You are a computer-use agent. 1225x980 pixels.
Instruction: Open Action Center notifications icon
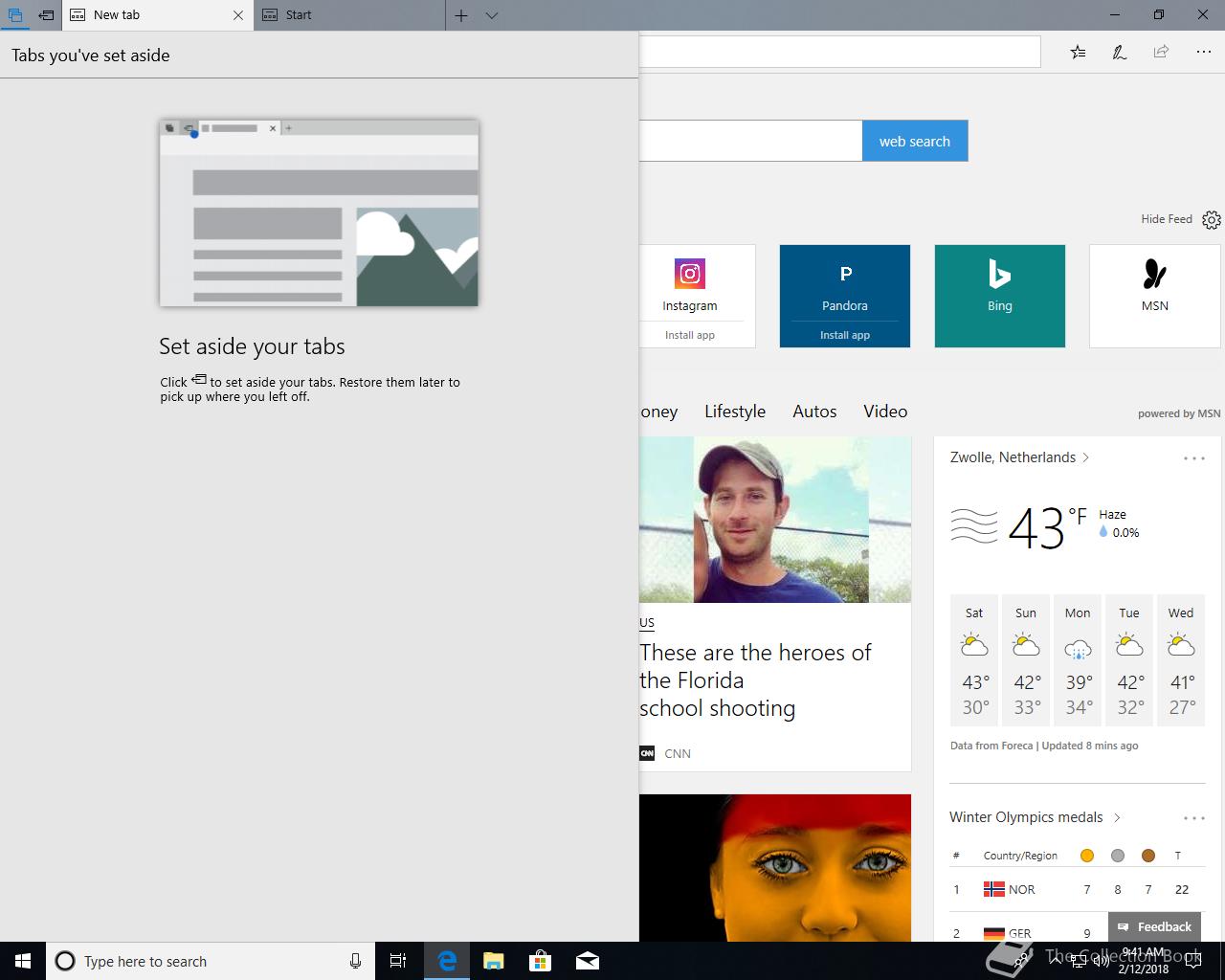(x=1192, y=961)
